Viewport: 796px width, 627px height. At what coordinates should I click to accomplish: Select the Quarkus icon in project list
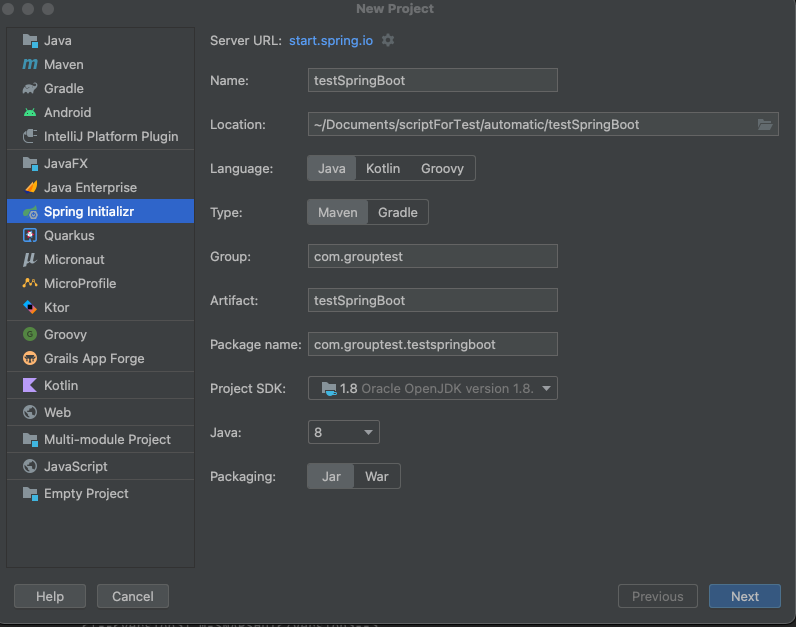pyautogui.click(x=29, y=236)
